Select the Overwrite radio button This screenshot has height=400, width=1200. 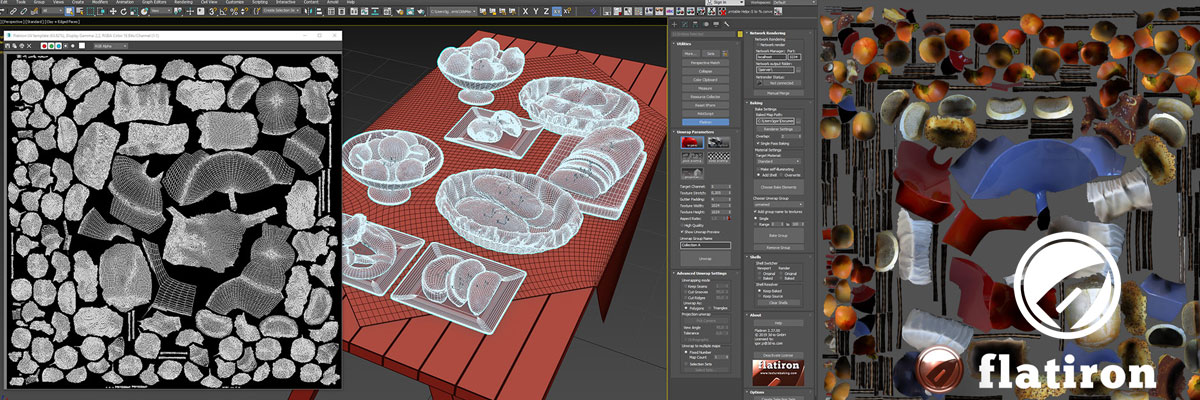click(782, 175)
